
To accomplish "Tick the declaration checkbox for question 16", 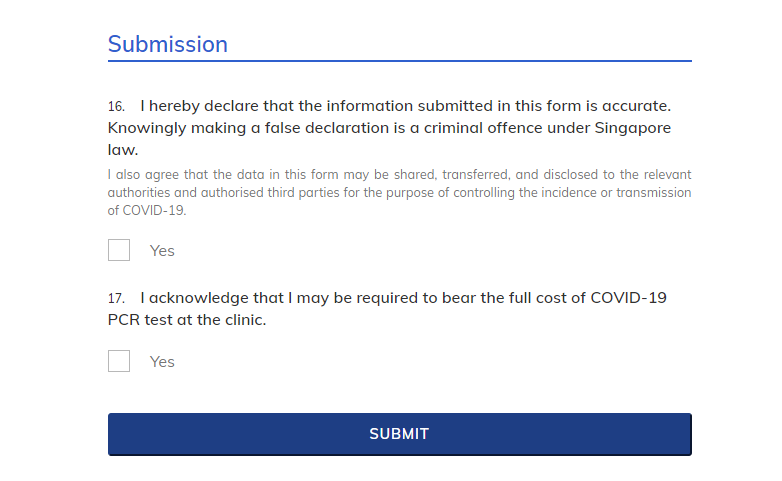I will [119, 250].
